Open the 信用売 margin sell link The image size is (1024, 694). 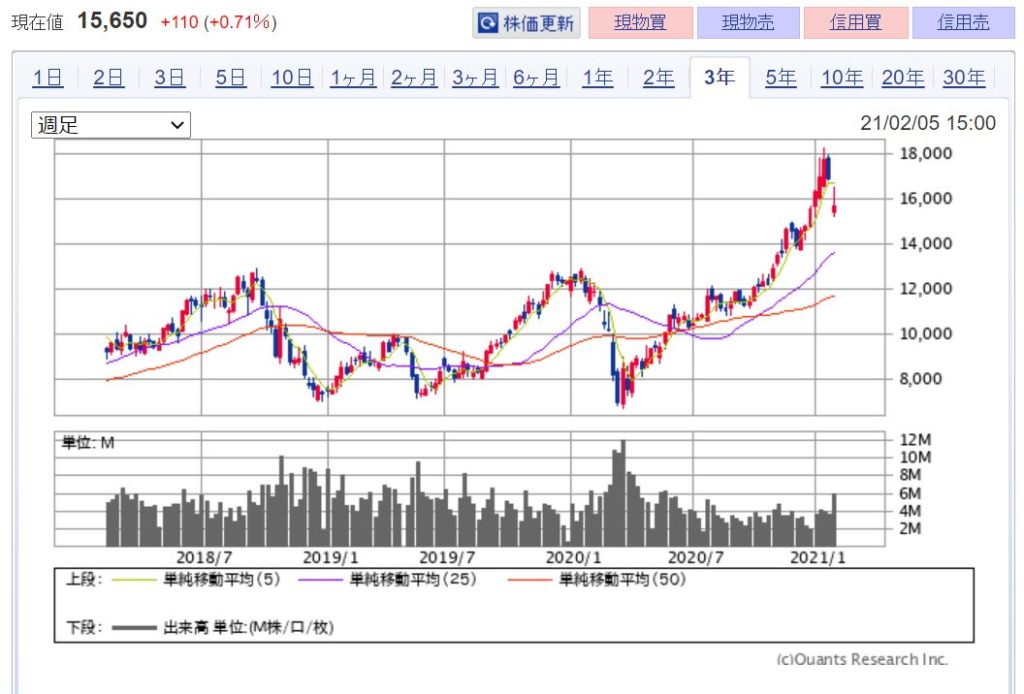[x=963, y=23]
